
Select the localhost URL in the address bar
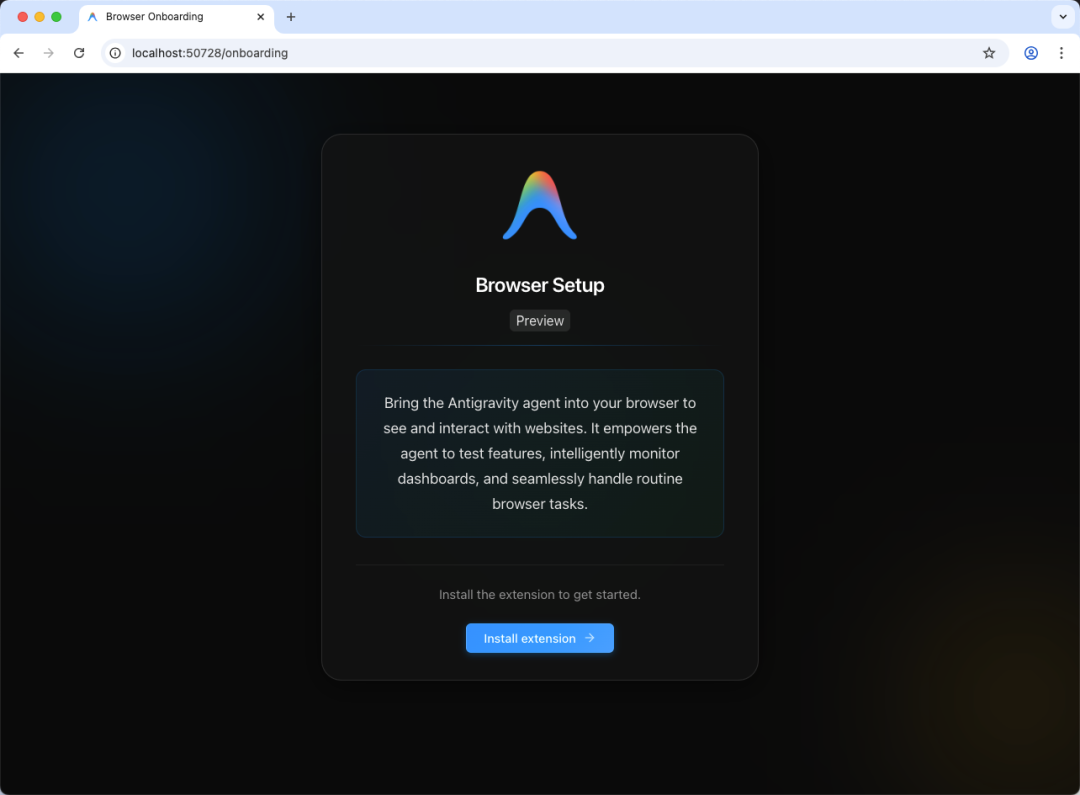tap(209, 53)
